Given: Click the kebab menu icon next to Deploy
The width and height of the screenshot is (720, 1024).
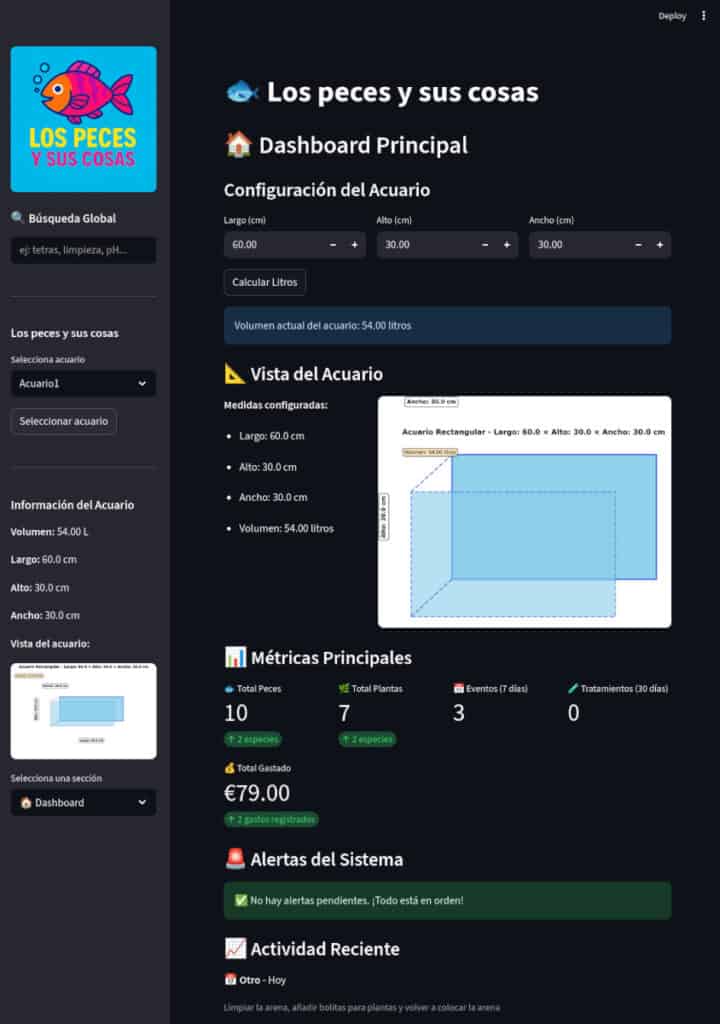Looking at the screenshot, I should click(703, 16).
